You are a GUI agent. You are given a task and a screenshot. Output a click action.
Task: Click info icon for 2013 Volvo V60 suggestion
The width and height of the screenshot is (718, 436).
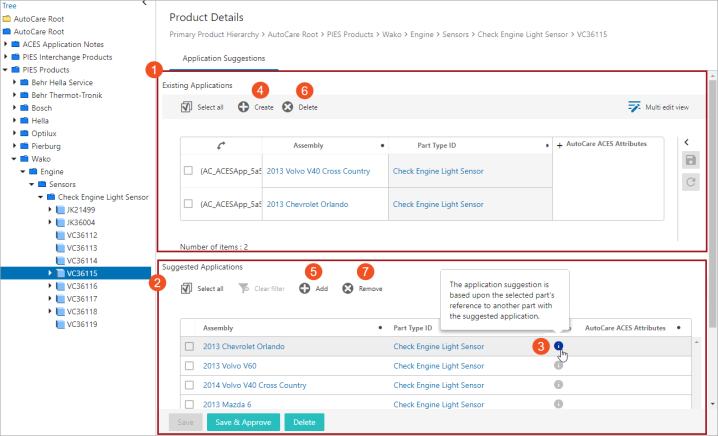[558, 365]
